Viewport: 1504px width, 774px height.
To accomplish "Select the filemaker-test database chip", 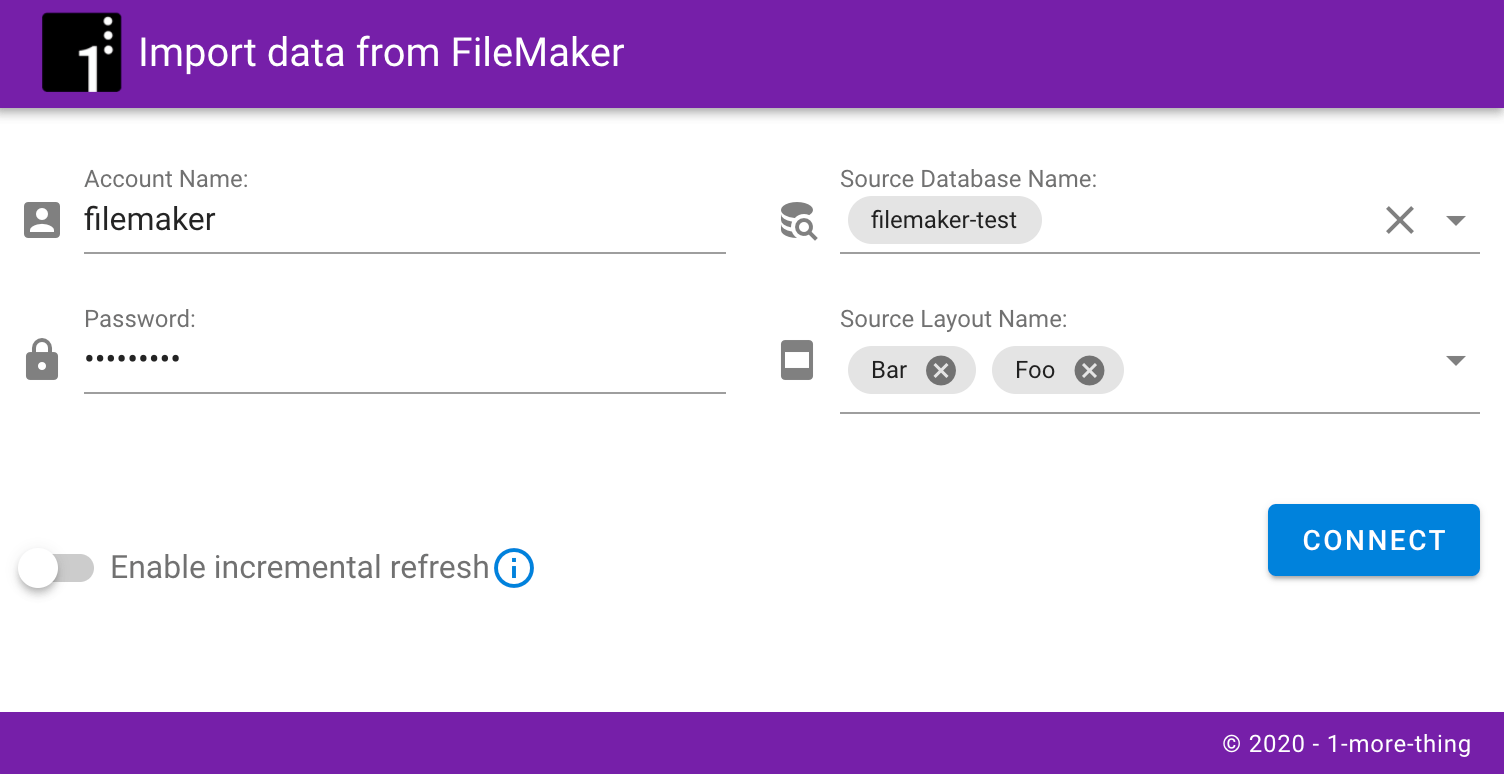I will pyautogui.click(x=944, y=220).
